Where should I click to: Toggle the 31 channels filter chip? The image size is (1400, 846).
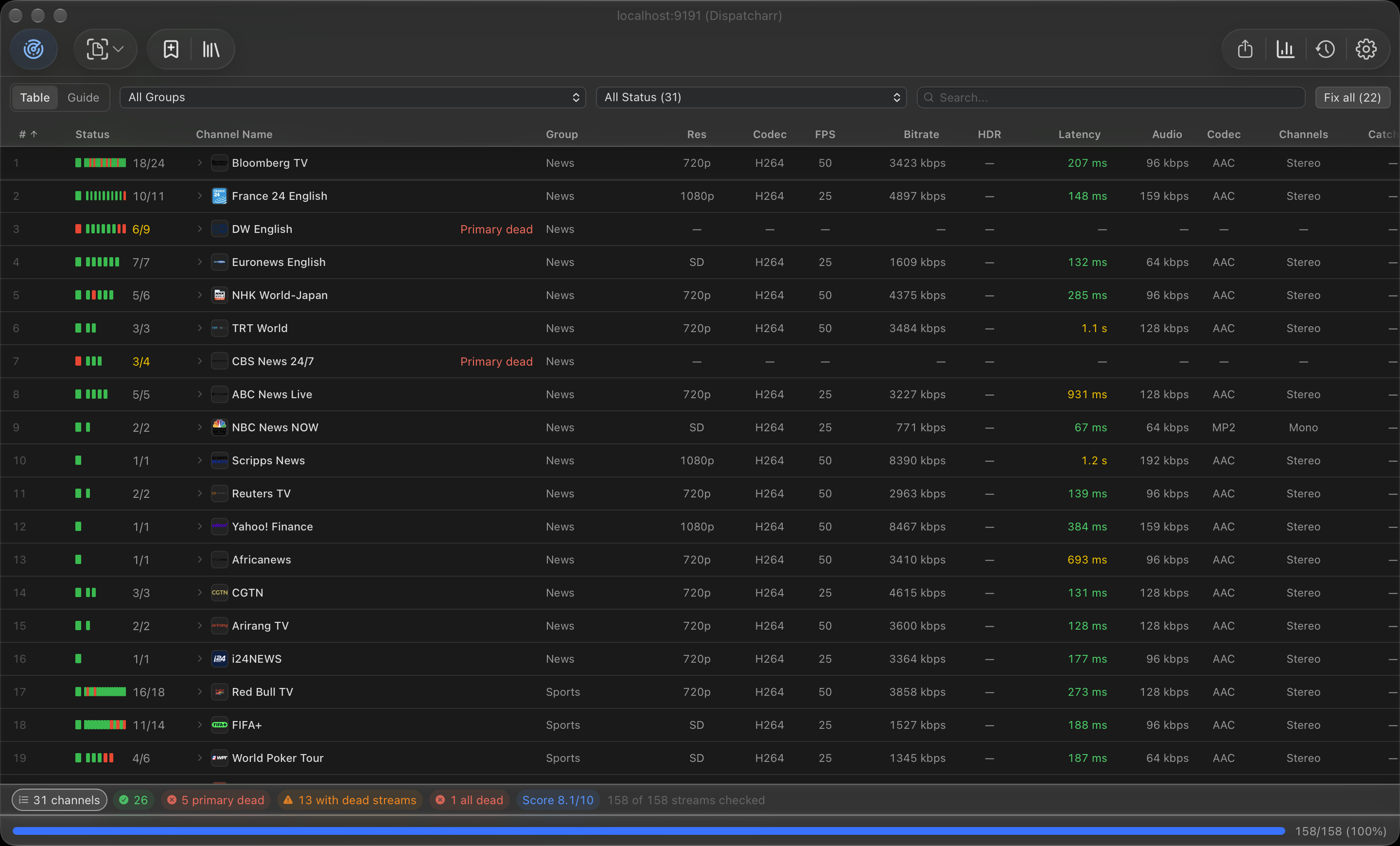60,800
